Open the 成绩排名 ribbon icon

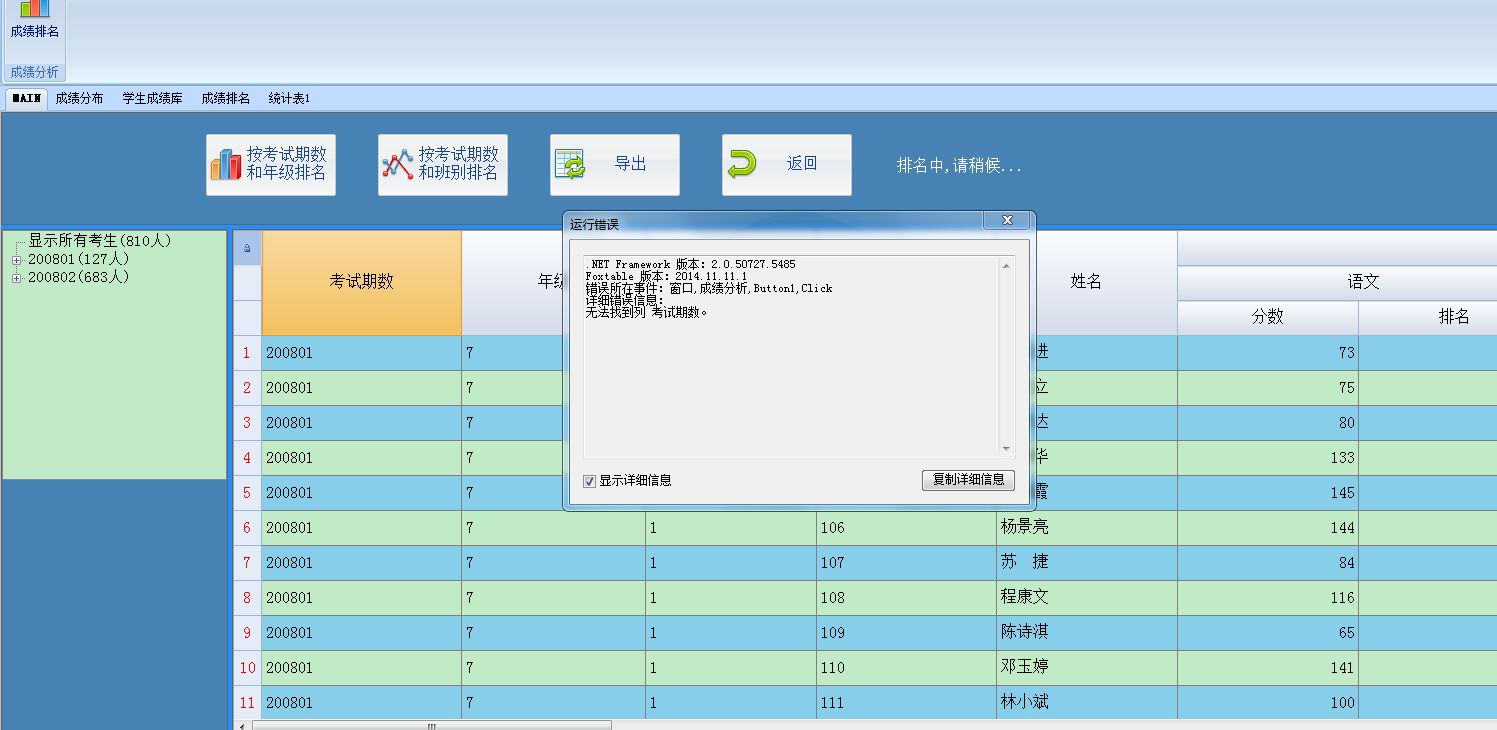pyautogui.click(x=34, y=20)
